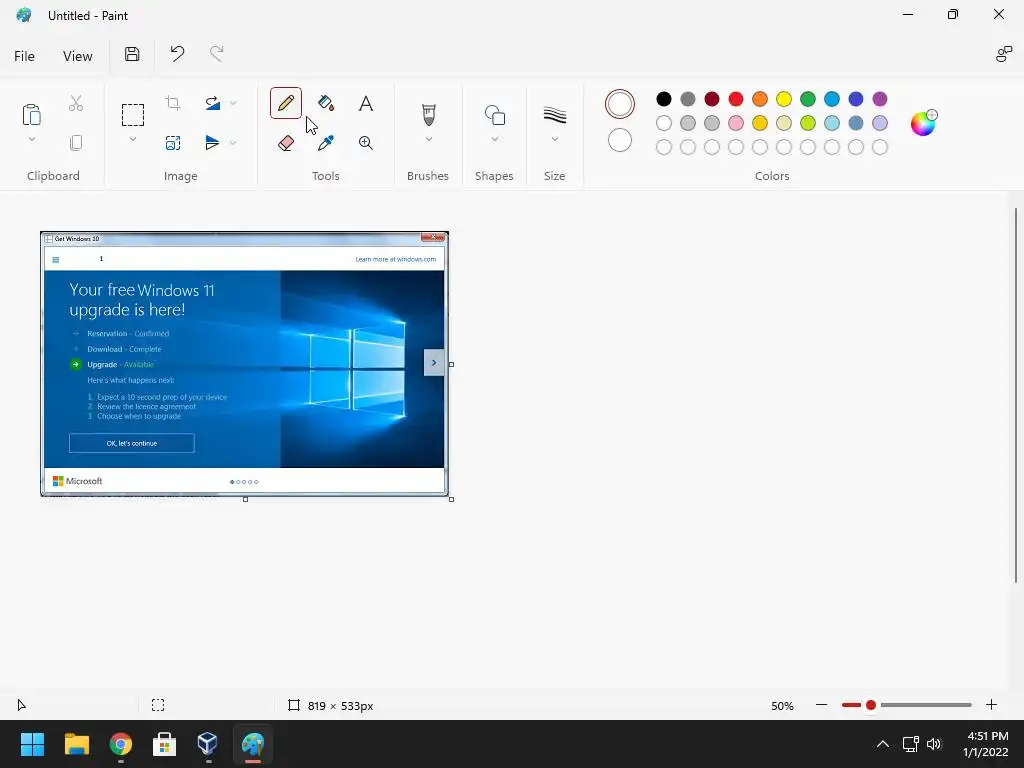The width and height of the screenshot is (1024, 768).
Task: Select Color 2 secondary swatch
Action: click(620, 140)
